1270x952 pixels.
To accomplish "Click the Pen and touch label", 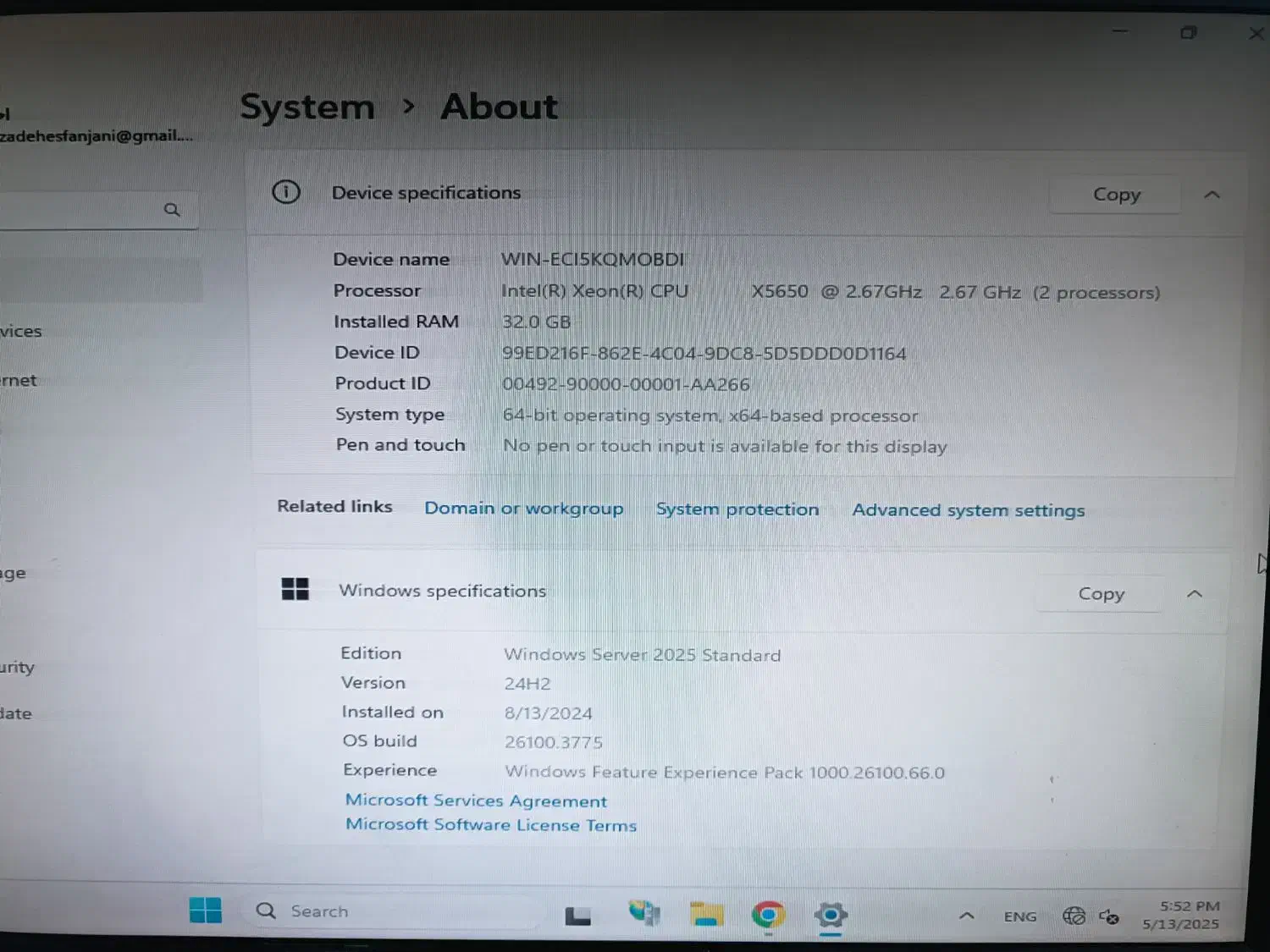I will tap(400, 444).
